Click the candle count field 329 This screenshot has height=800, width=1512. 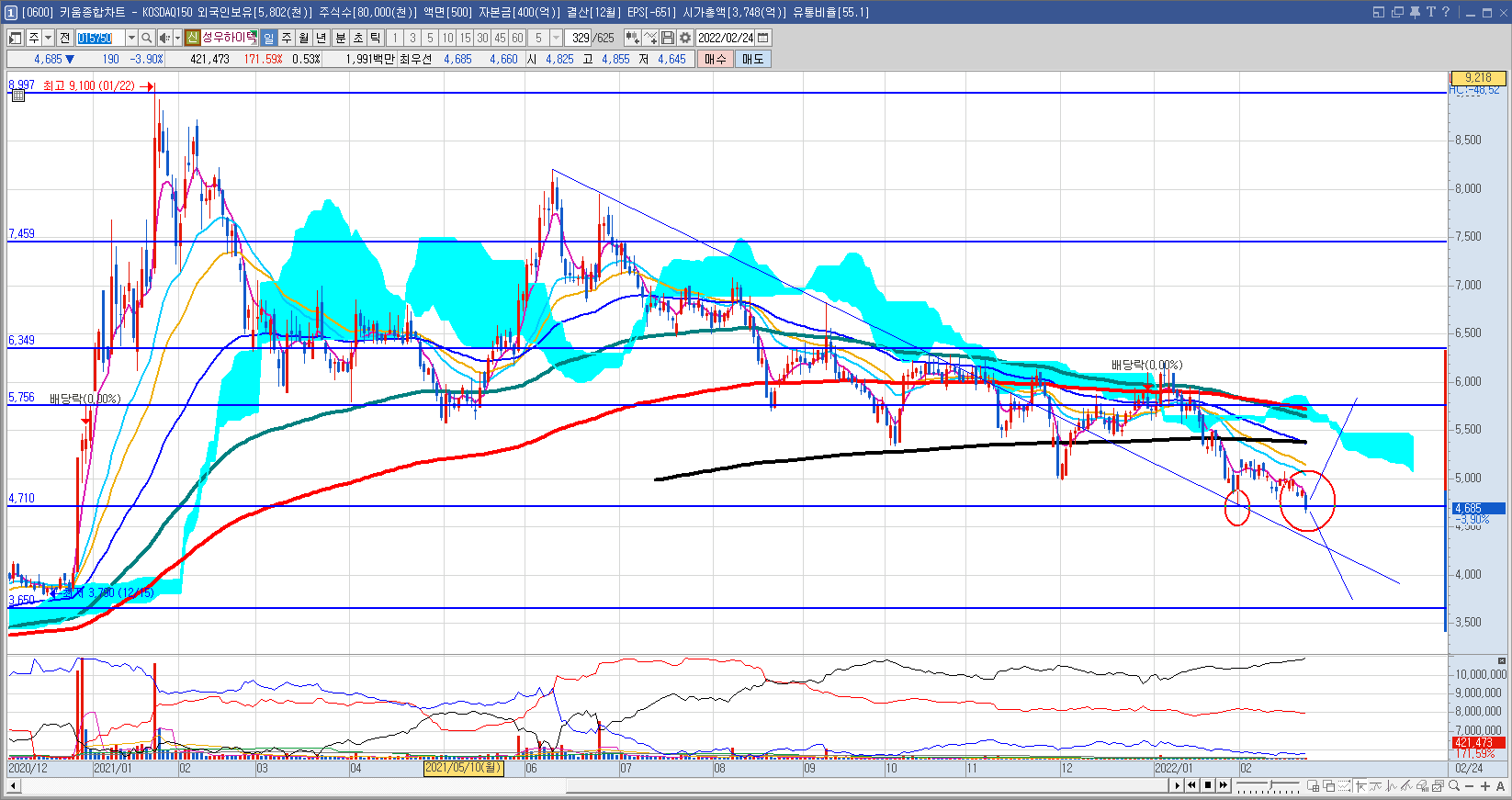point(580,38)
